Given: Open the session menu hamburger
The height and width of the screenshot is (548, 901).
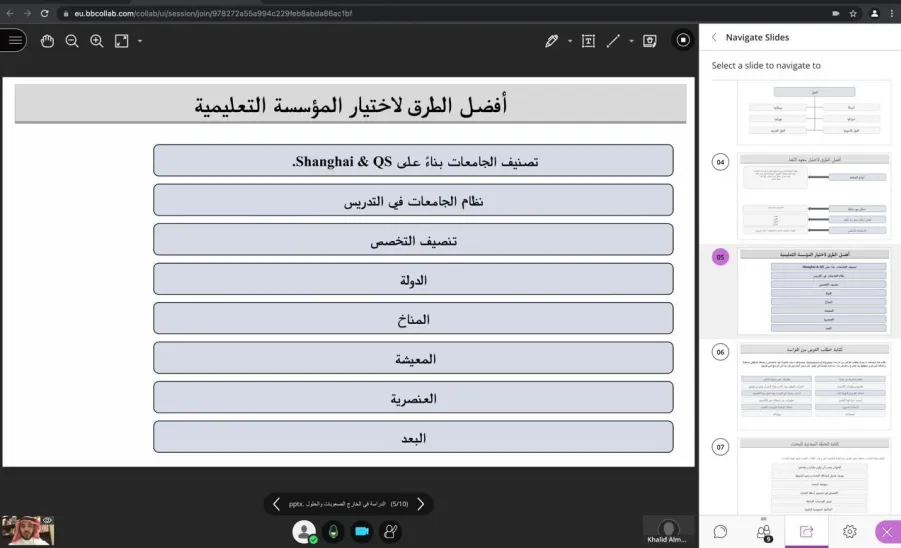Looking at the screenshot, I should click(x=14, y=40).
